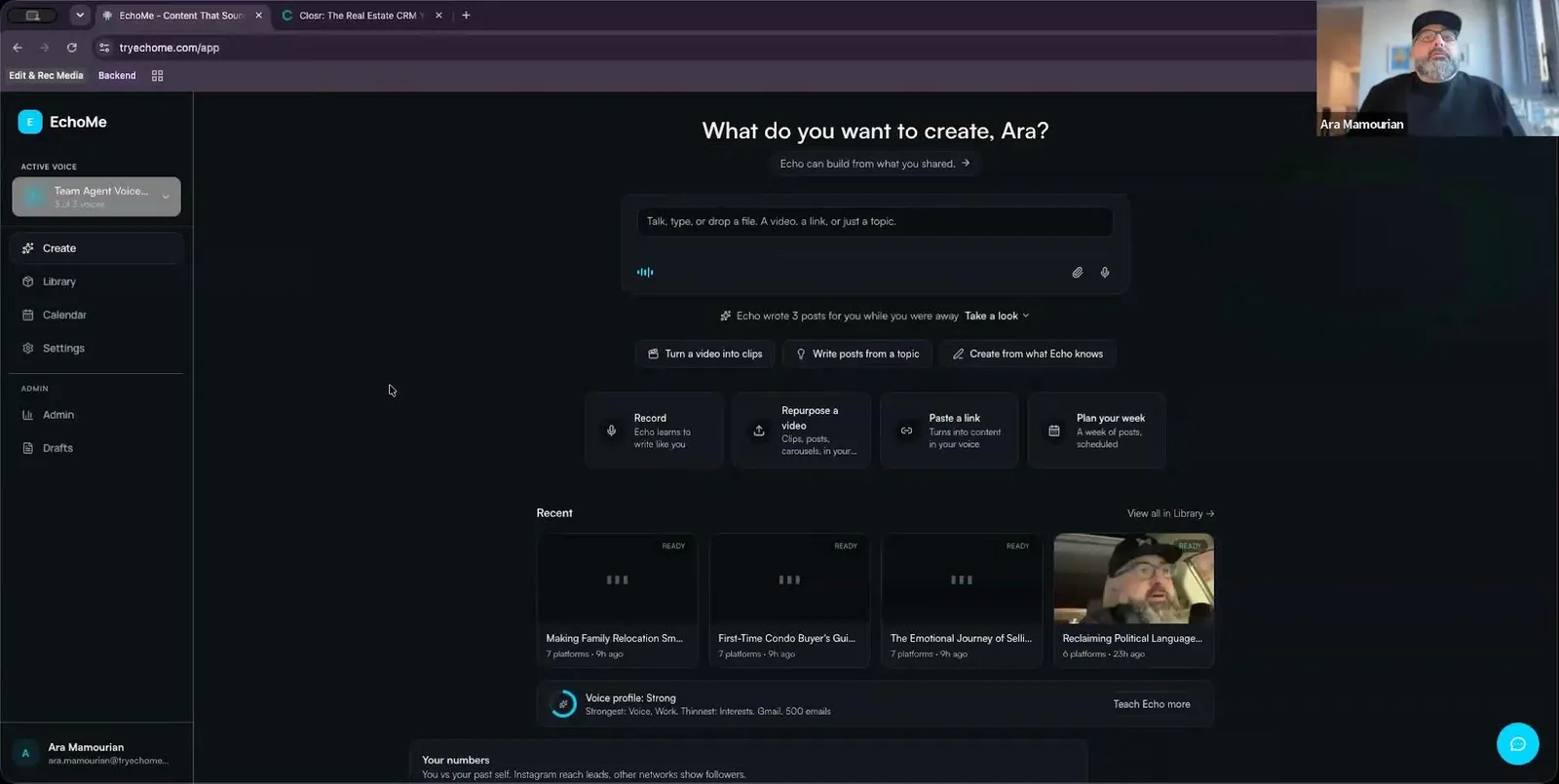Click Ara Mamourian account profile
Viewport: 1559px width, 784px height.
pyautogui.click(x=95, y=753)
